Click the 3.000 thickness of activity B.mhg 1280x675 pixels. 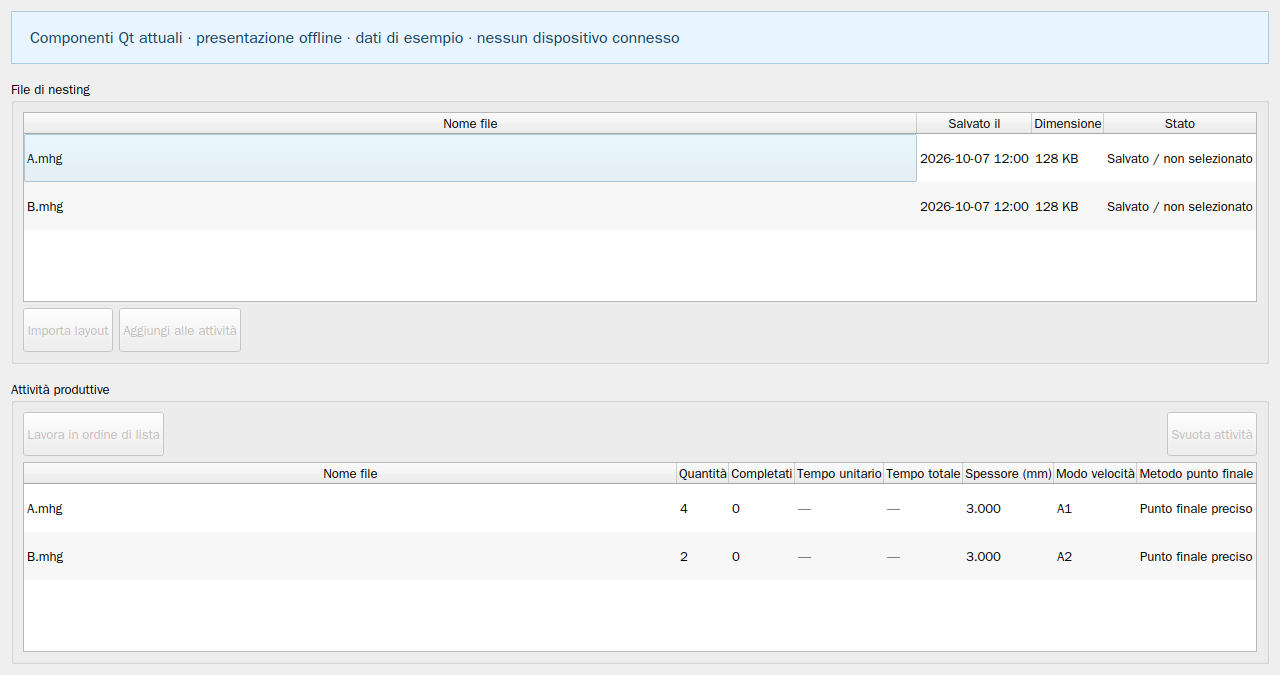click(x=1008, y=556)
